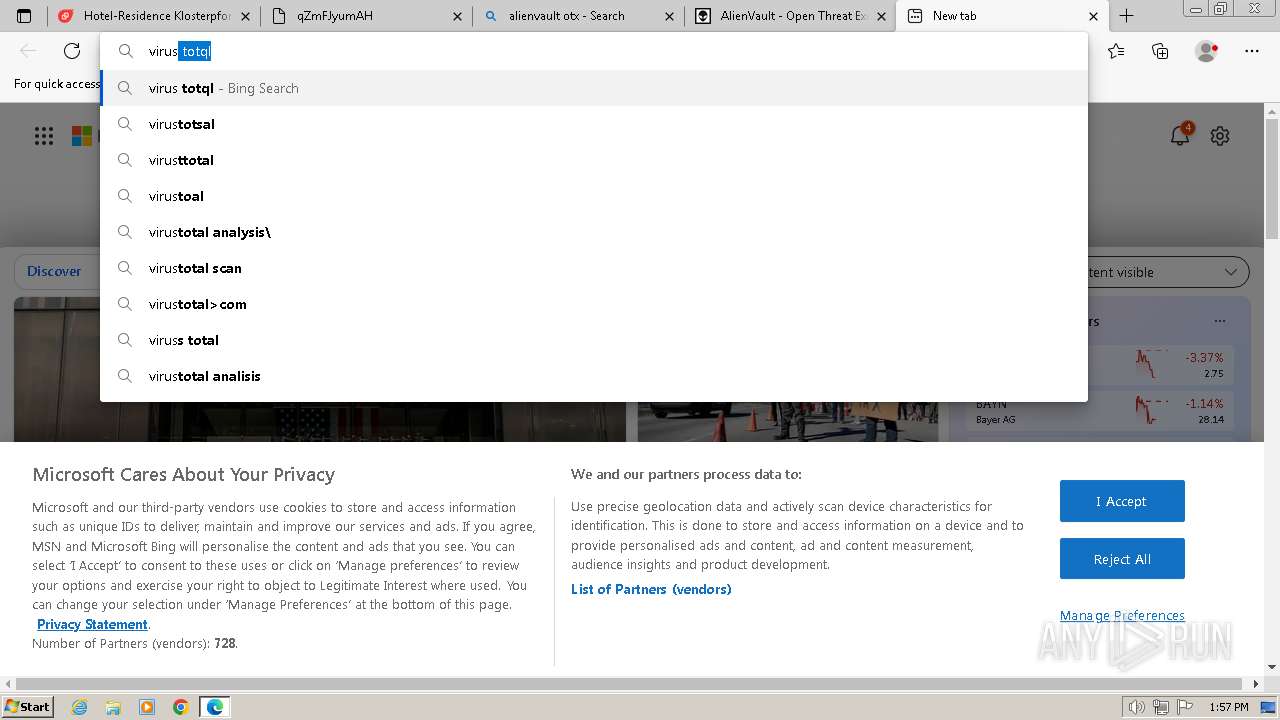Select the Discover feed button
1280x720 pixels.
54,271
